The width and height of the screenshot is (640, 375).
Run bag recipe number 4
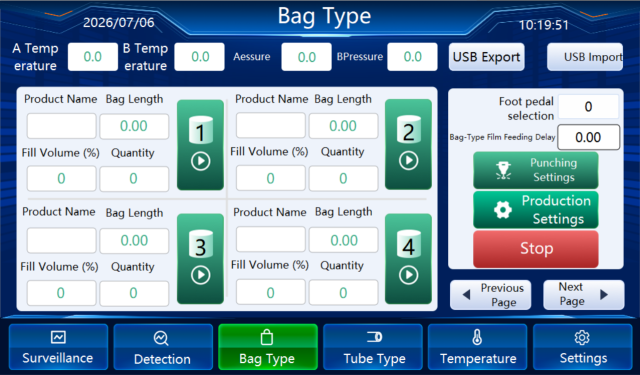[408, 259]
